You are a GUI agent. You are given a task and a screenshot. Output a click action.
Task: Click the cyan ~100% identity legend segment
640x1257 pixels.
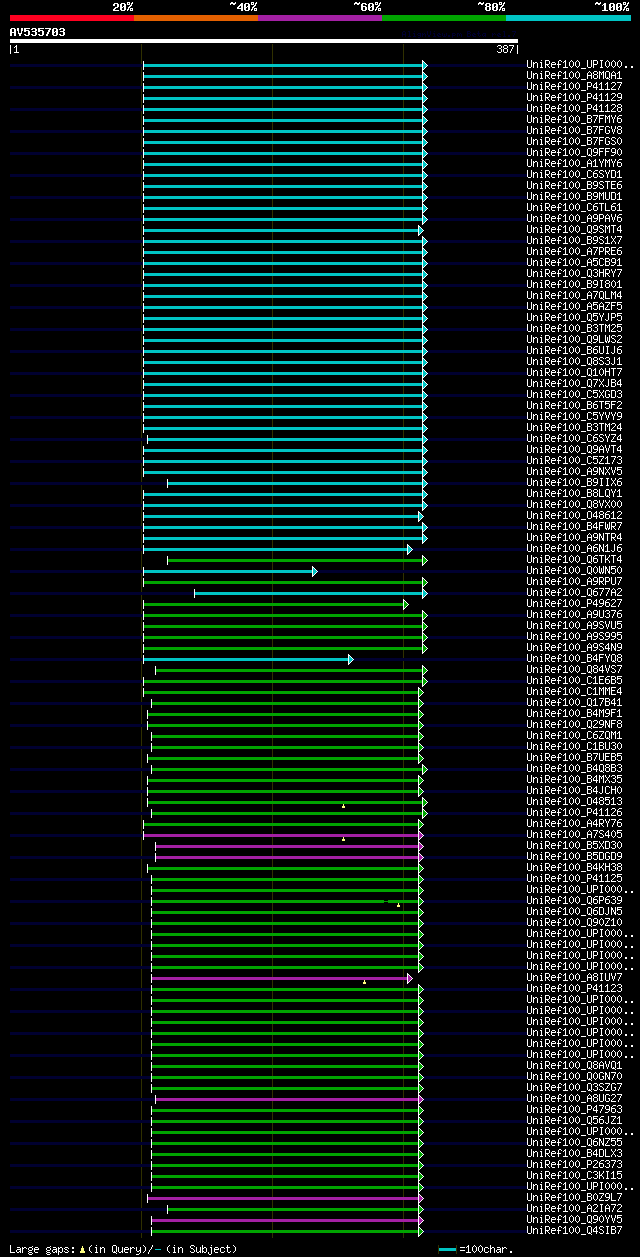click(567, 18)
